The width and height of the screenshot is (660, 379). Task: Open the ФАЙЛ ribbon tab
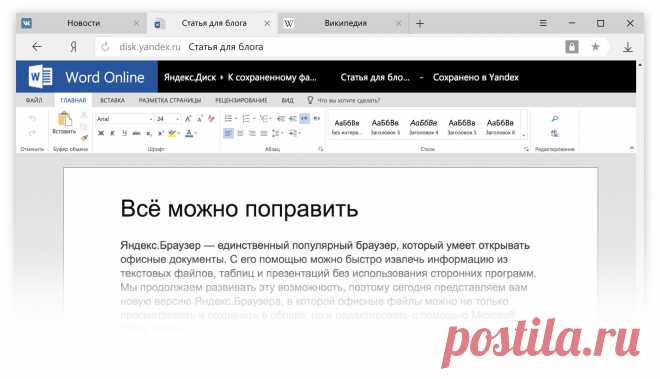tap(34, 100)
